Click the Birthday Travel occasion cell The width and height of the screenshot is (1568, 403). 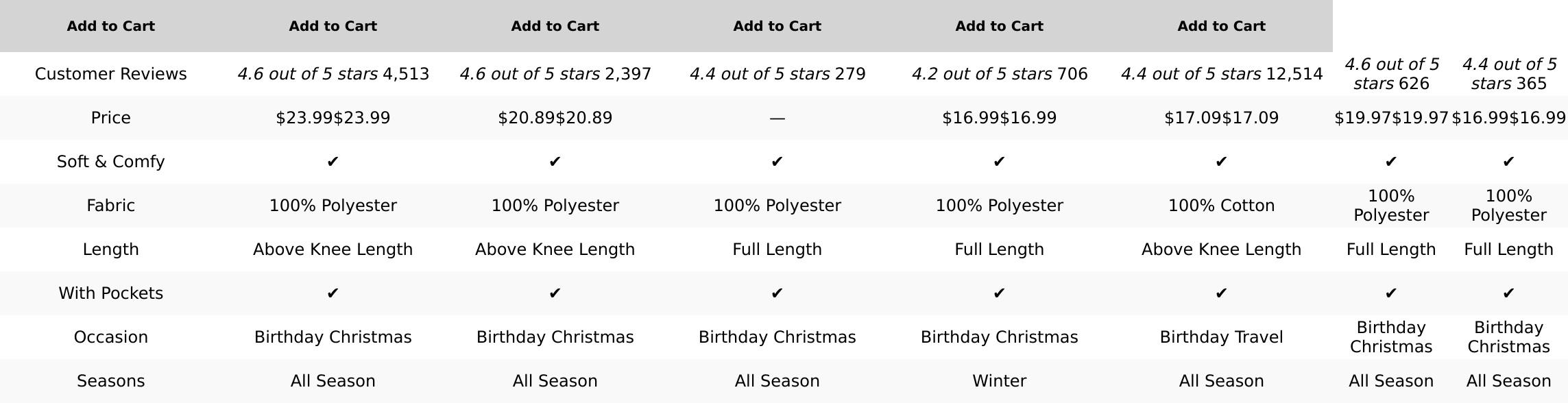[x=1221, y=337]
